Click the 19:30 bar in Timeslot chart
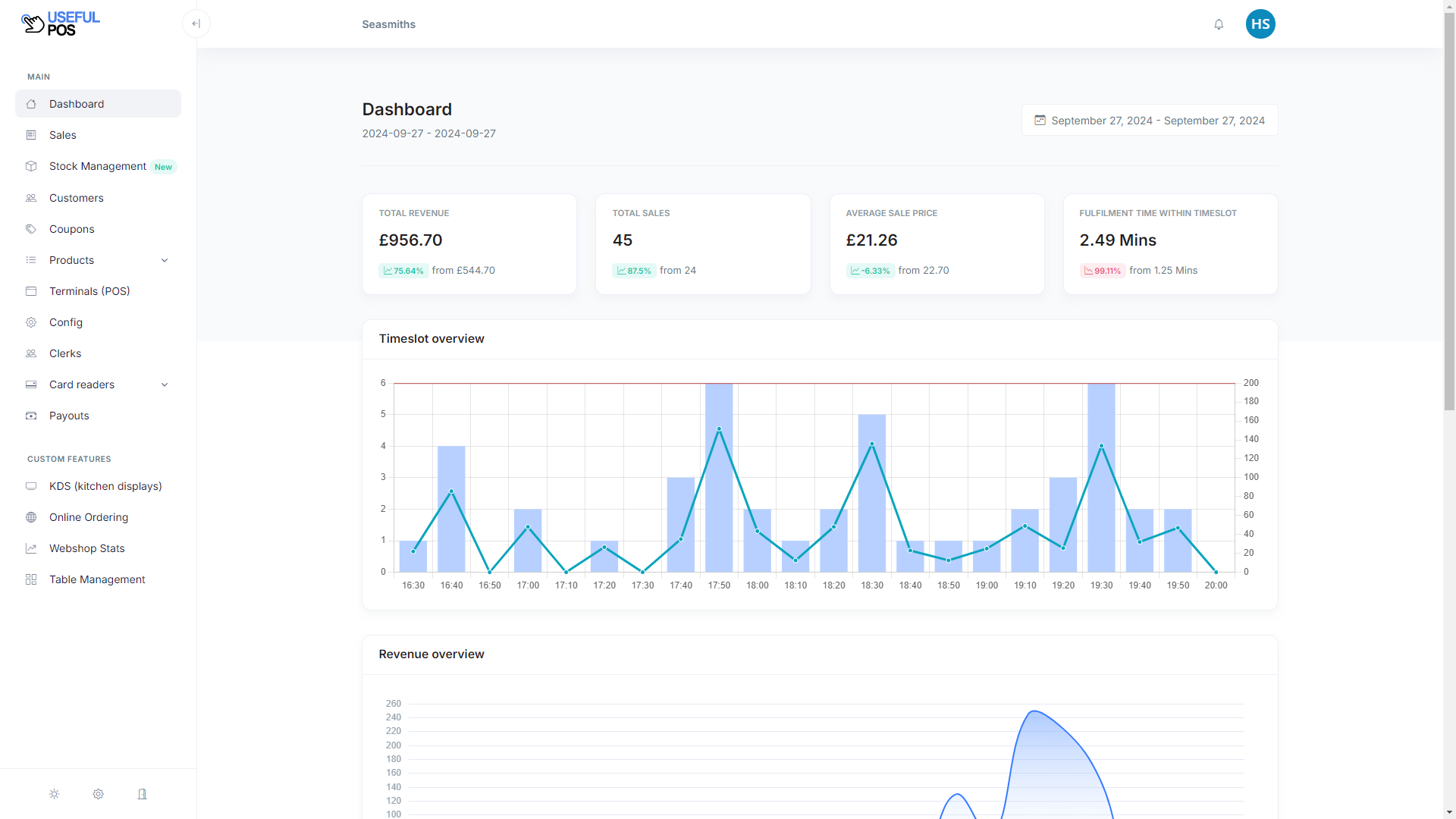The width and height of the screenshot is (1456, 819). 1101,477
